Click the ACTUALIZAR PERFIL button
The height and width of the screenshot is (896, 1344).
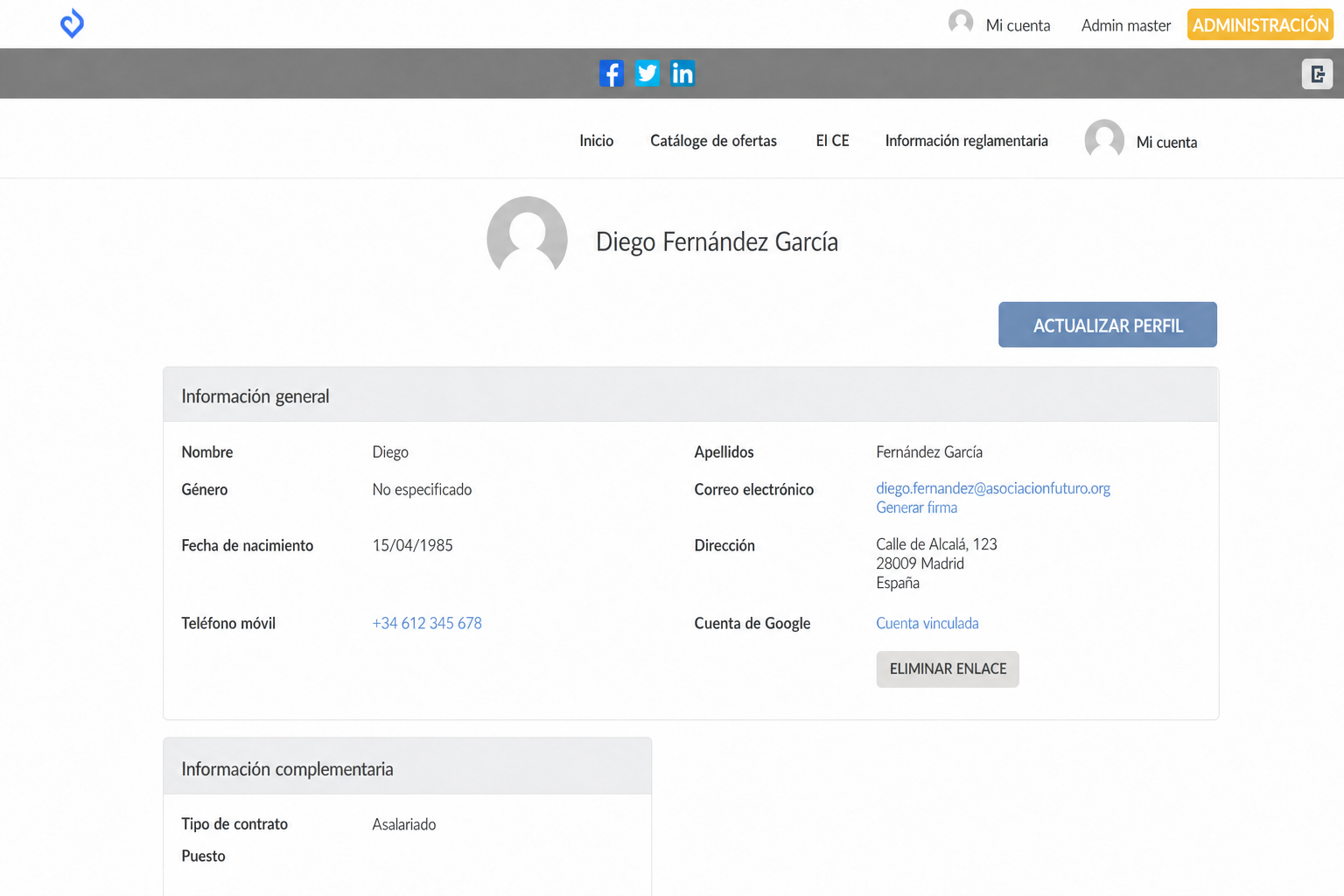(x=1108, y=325)
